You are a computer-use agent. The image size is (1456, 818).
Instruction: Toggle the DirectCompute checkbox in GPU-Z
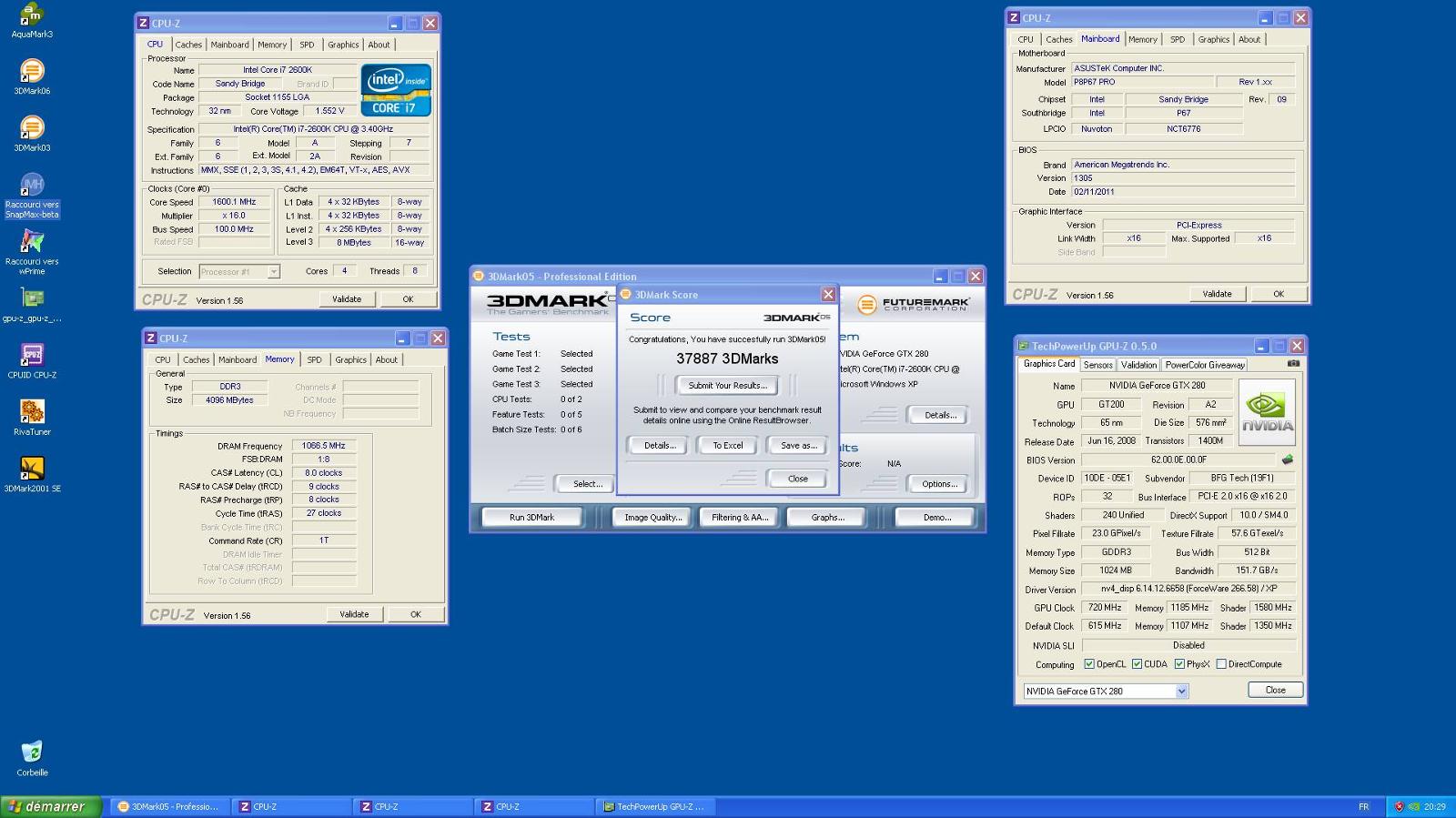pos(1221,664)
